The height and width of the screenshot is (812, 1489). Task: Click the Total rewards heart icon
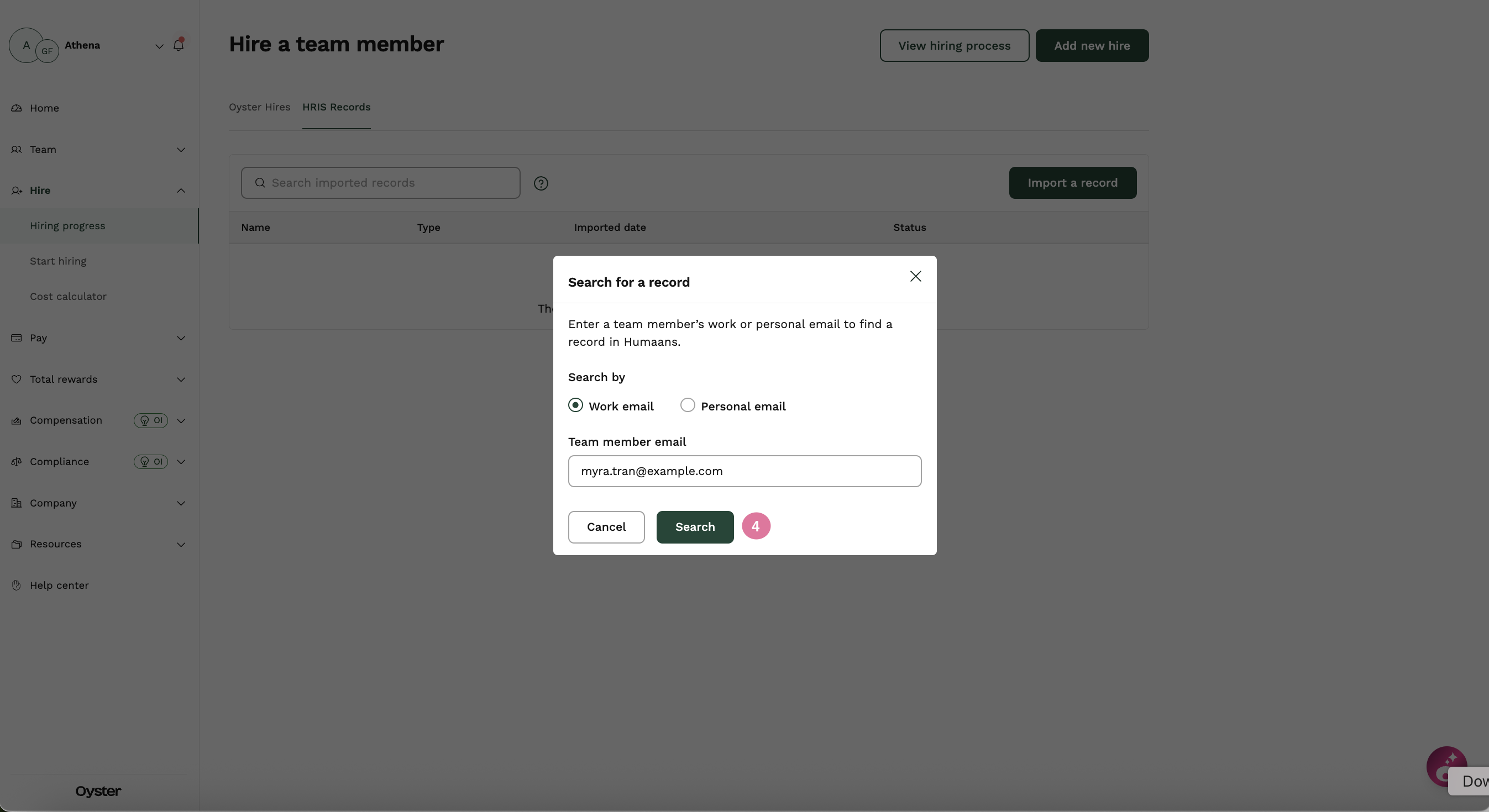pyautogui.click(x=16, y=379)
